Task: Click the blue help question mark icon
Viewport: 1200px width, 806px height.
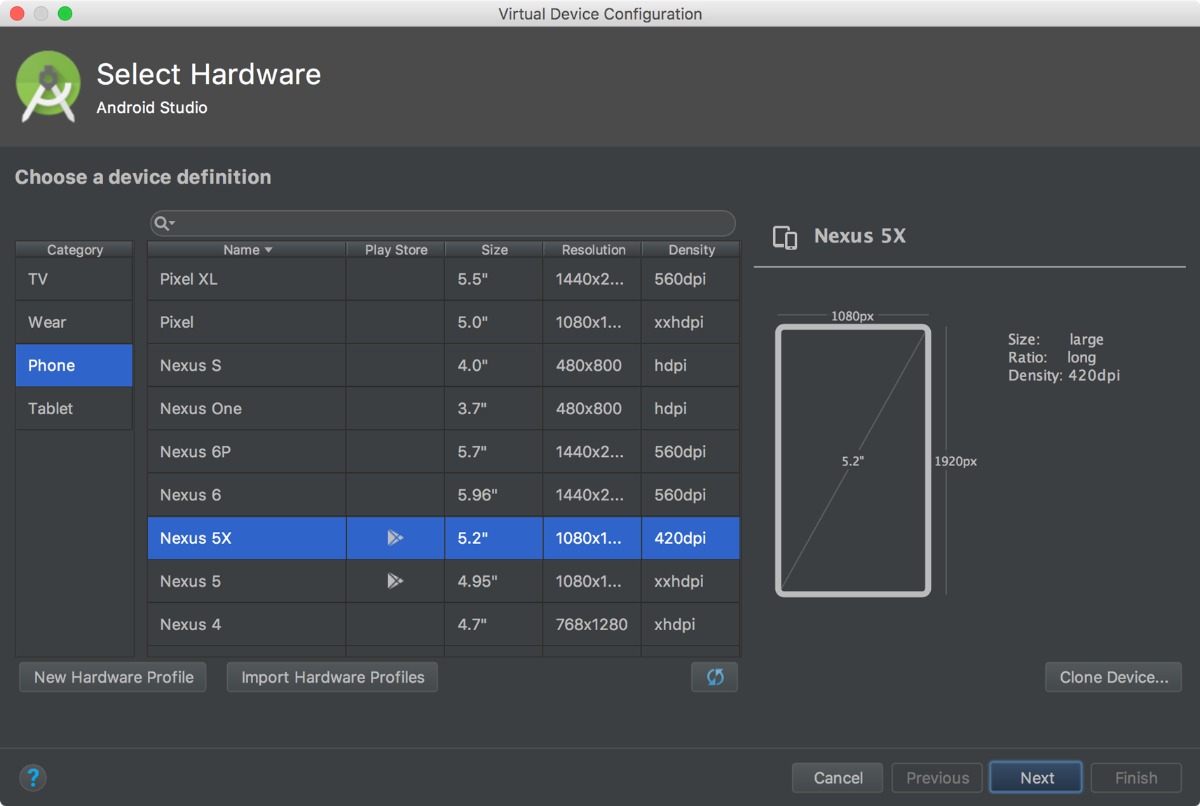Action: point(33,777)
